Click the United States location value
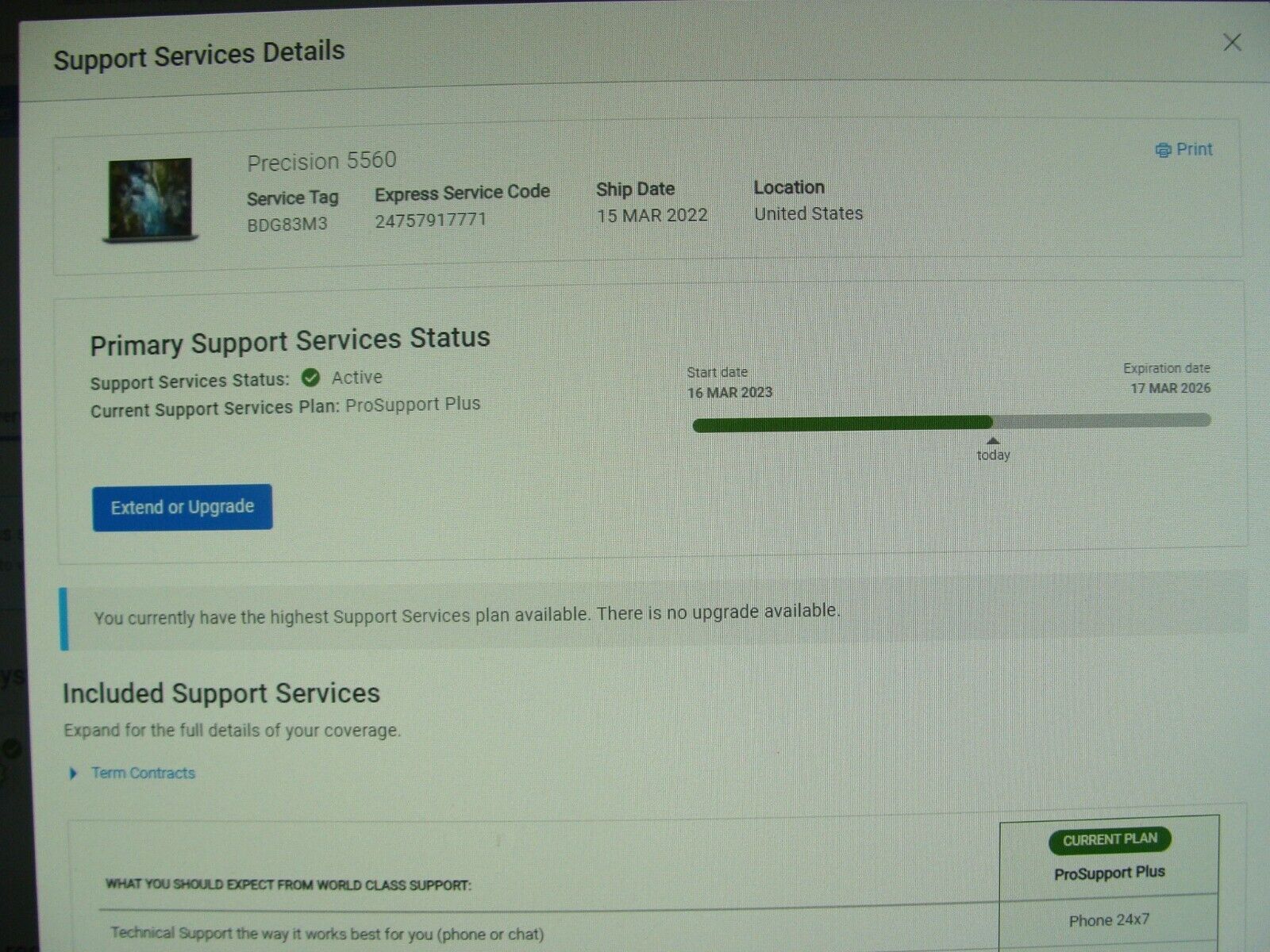Viewport: 1270px width, 952px height. pyautogui.click(x=808, y=213)
